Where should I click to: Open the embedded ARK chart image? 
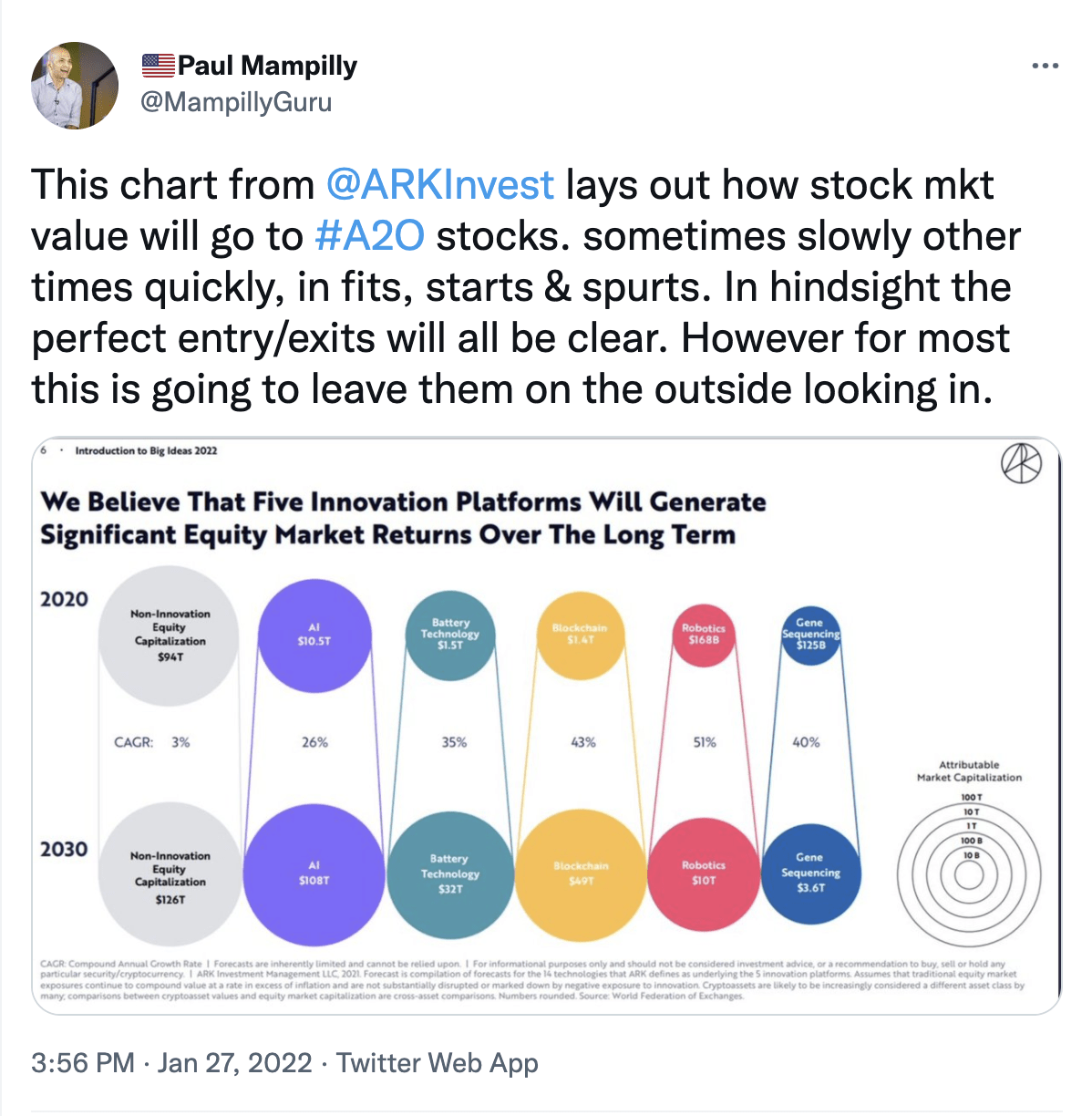546,726
